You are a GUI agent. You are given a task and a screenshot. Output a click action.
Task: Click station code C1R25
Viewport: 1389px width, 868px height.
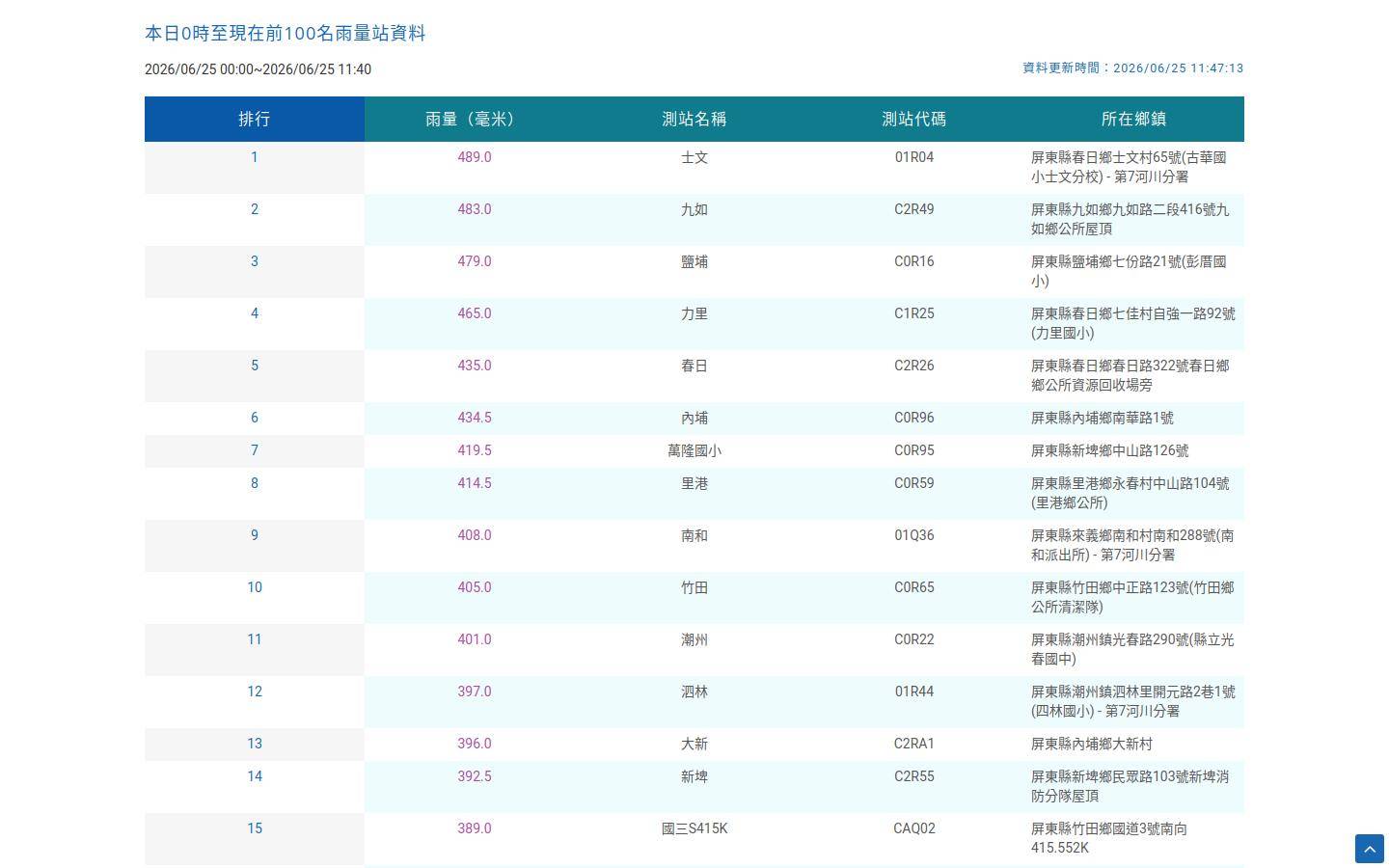click(914, 313)
